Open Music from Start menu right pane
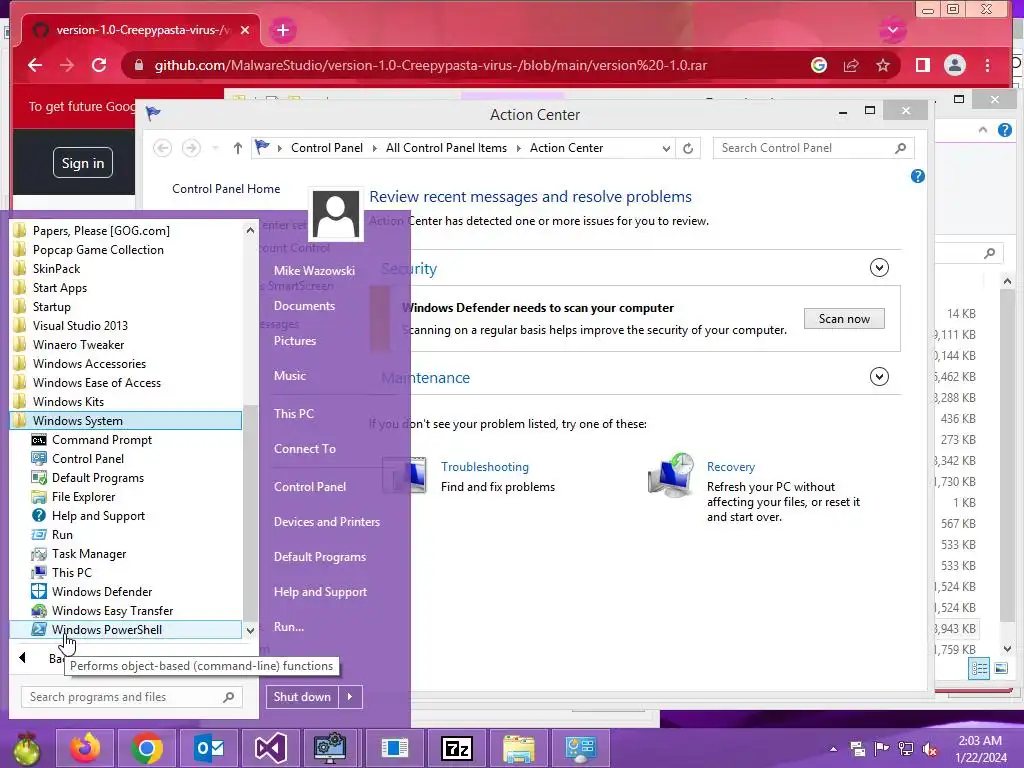This screenshot has width=1024, height=768. click(x=290, y=376)
